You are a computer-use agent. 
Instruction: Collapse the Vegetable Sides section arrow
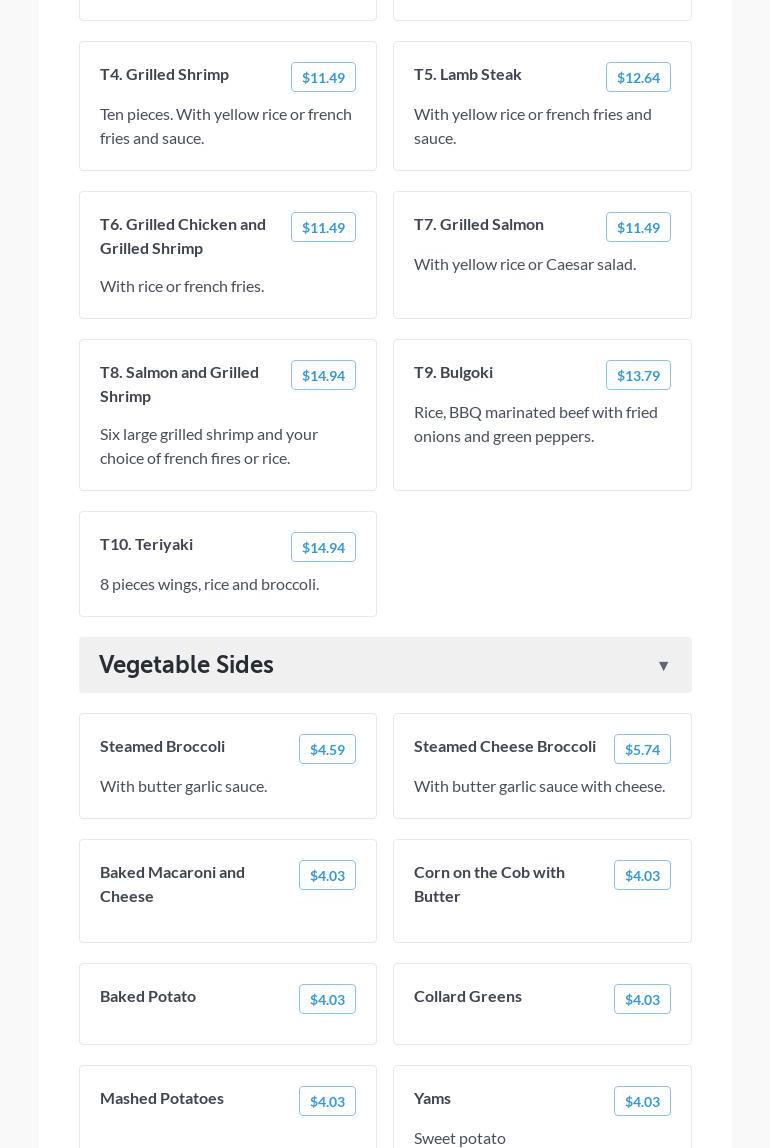coord(663,666)
